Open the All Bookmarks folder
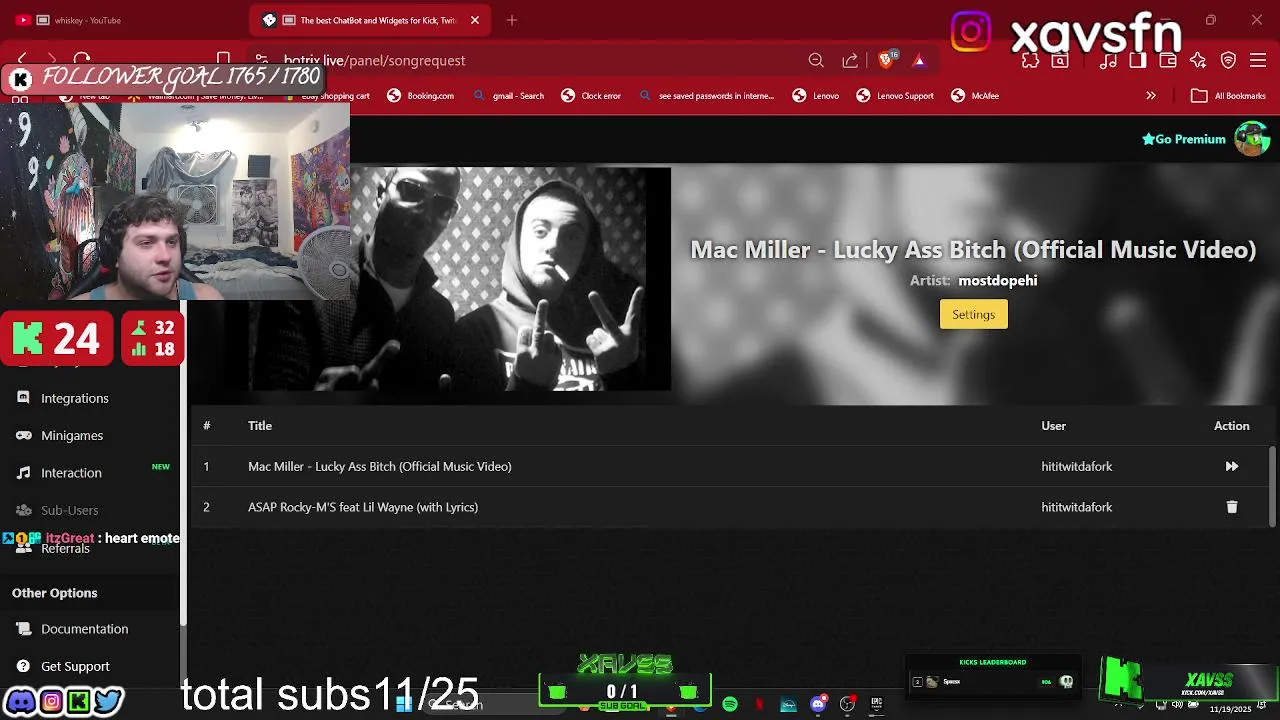This screenshot has width=1280, height=720. 1230,96
